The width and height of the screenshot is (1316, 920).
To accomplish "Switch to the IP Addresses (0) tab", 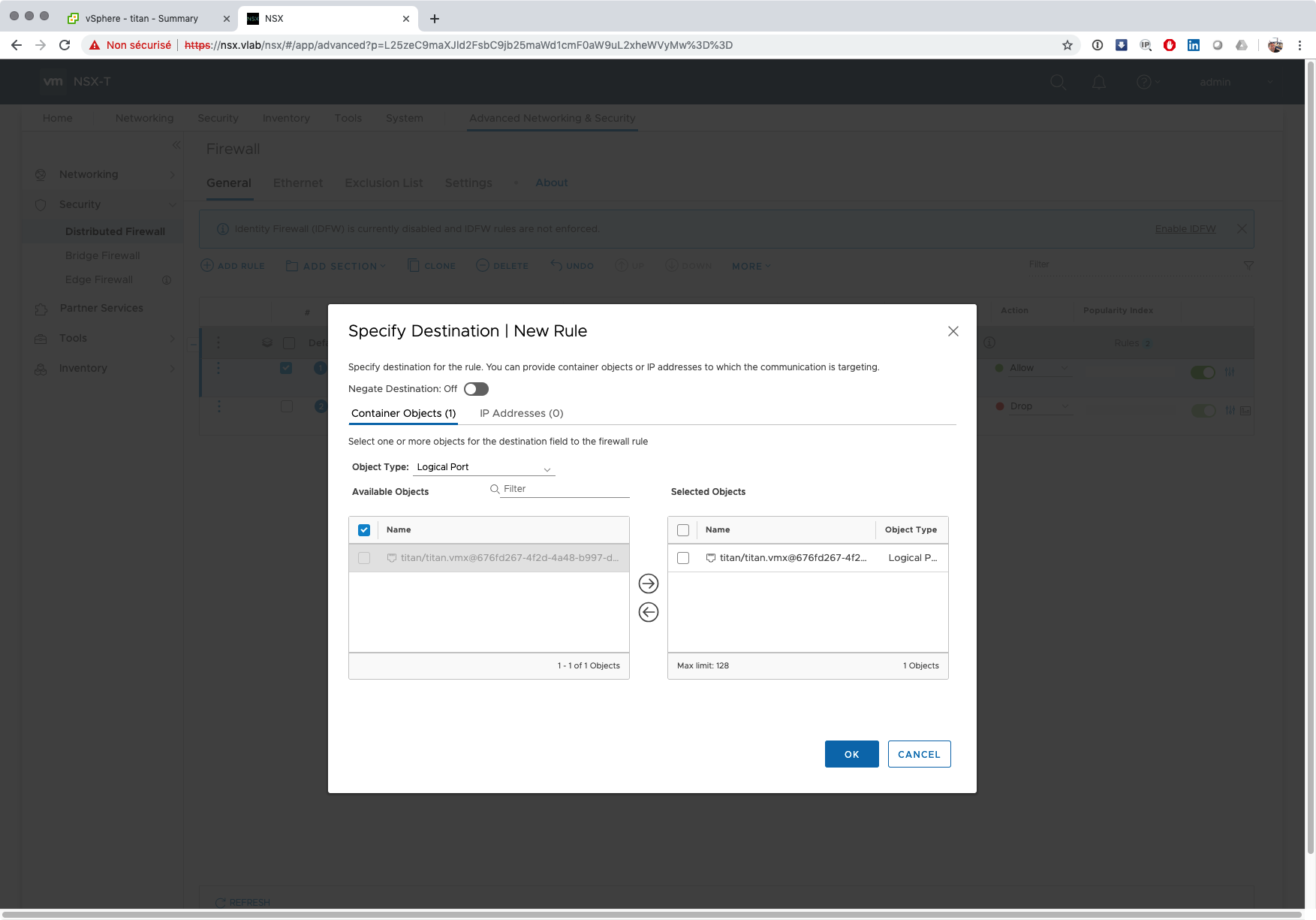I will (521, 413).
